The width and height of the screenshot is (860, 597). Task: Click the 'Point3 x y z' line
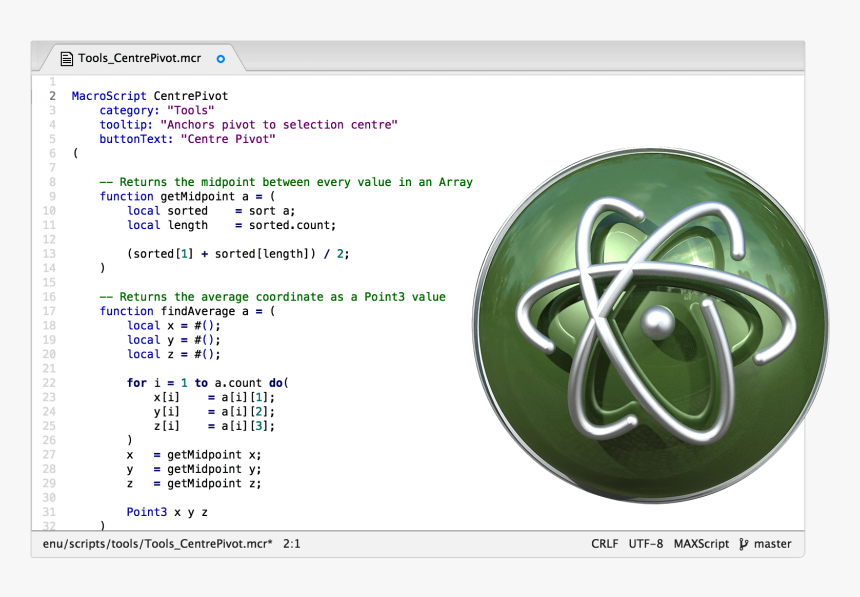167,512
